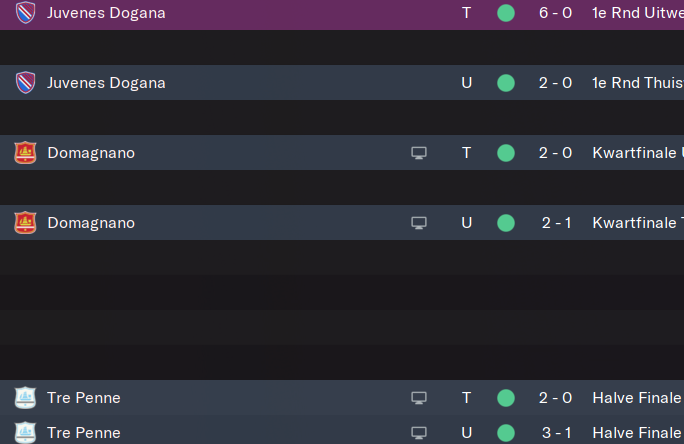This screenshot has width=684, height=444.
Task: Click green result dot in the 6 - 0 row
Action: [506, 13]
